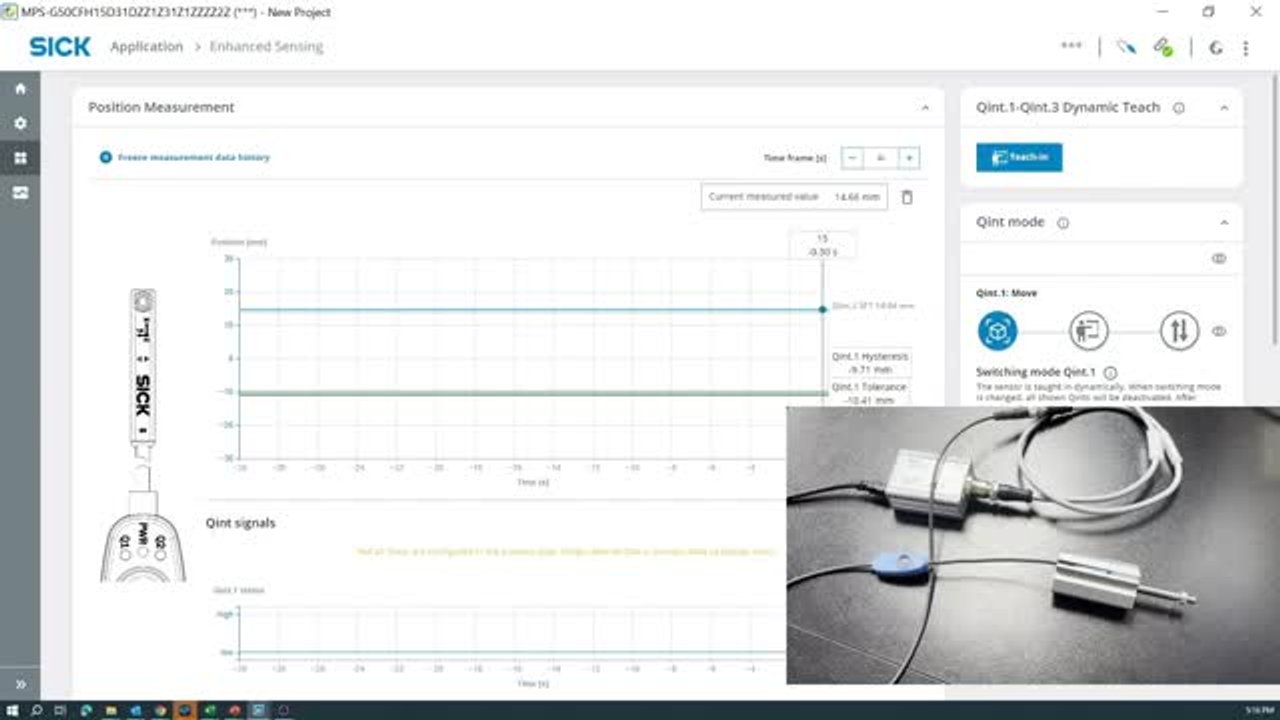Collapse the Qint.1-Qint.3 Dynamic Teach panel

[x=1224, y=108]
